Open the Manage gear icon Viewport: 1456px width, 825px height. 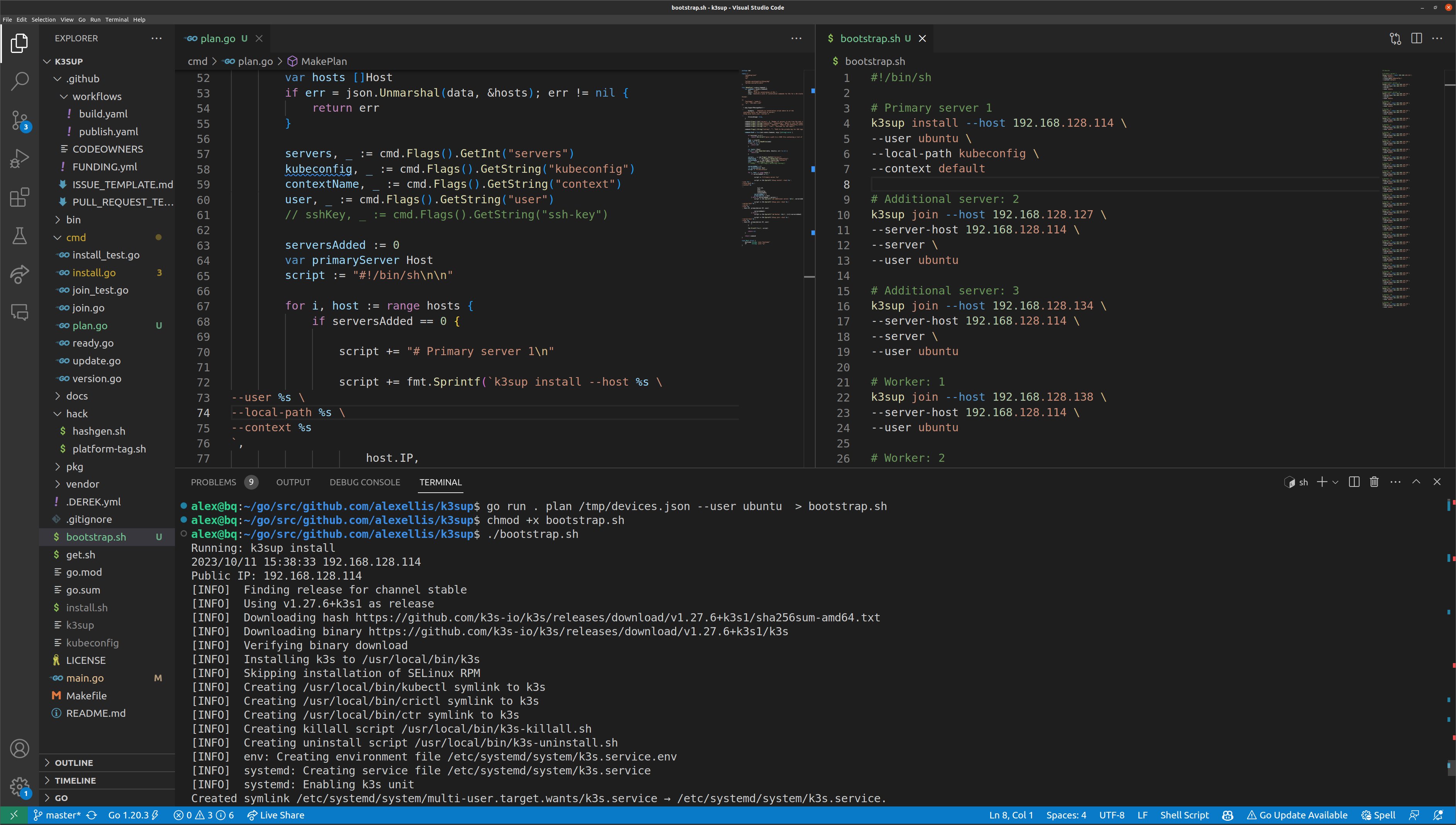point(19,786)
